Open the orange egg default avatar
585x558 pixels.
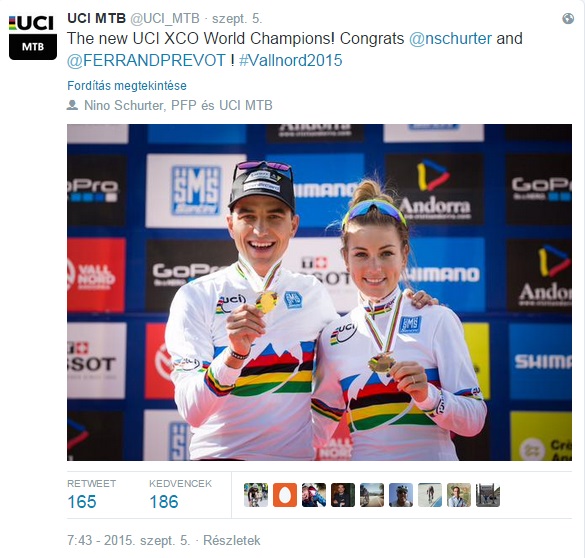click(x=285, y=495)
